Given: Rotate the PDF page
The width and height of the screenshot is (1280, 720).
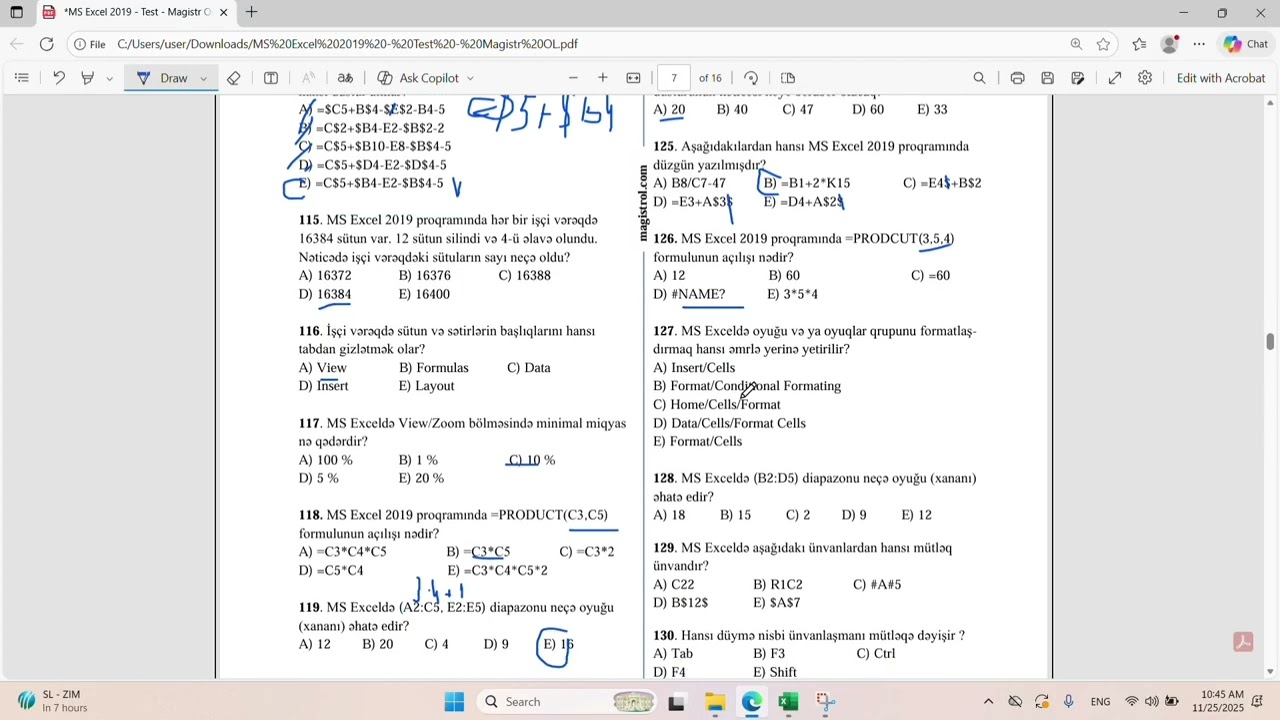Looking at the screenshot, I should 751,78.
